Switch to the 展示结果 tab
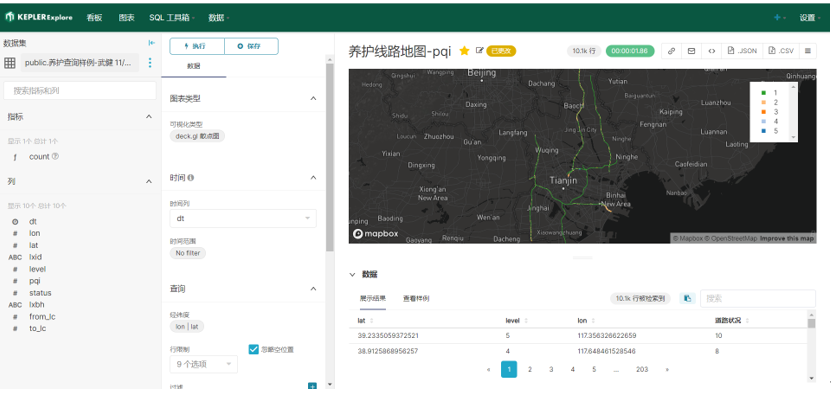This screenshot has height=400, width=831. point(373,298)
